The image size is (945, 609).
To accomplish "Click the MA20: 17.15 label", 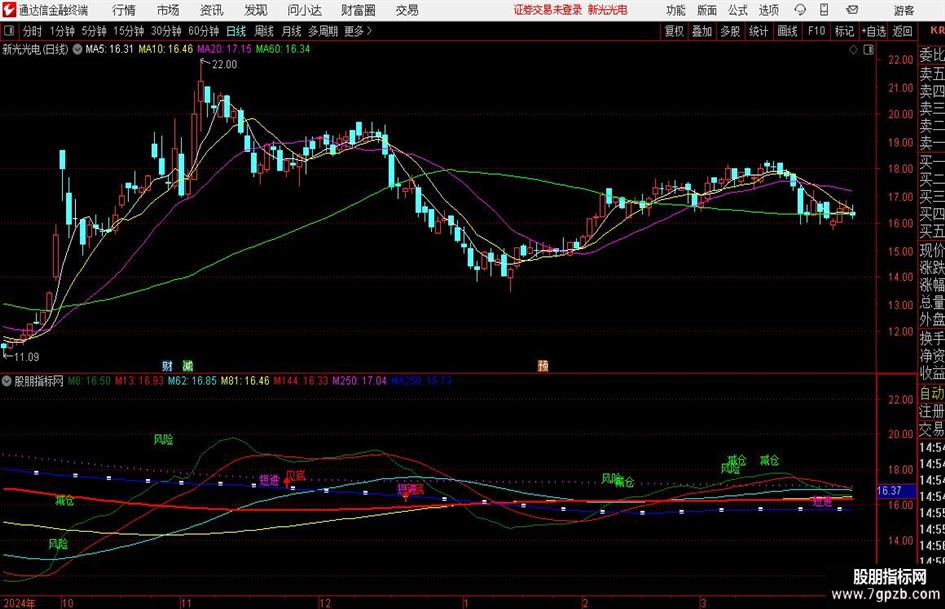I will [224, 49].
